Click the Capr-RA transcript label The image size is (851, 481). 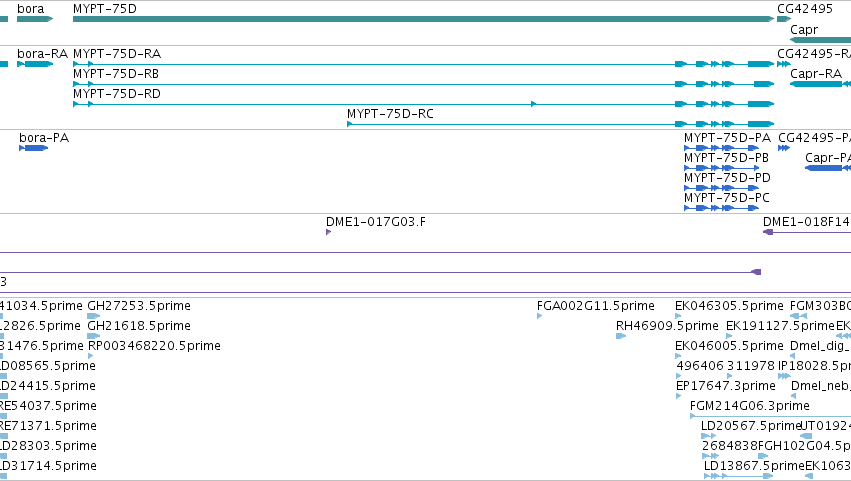click(x=816, y=74)
